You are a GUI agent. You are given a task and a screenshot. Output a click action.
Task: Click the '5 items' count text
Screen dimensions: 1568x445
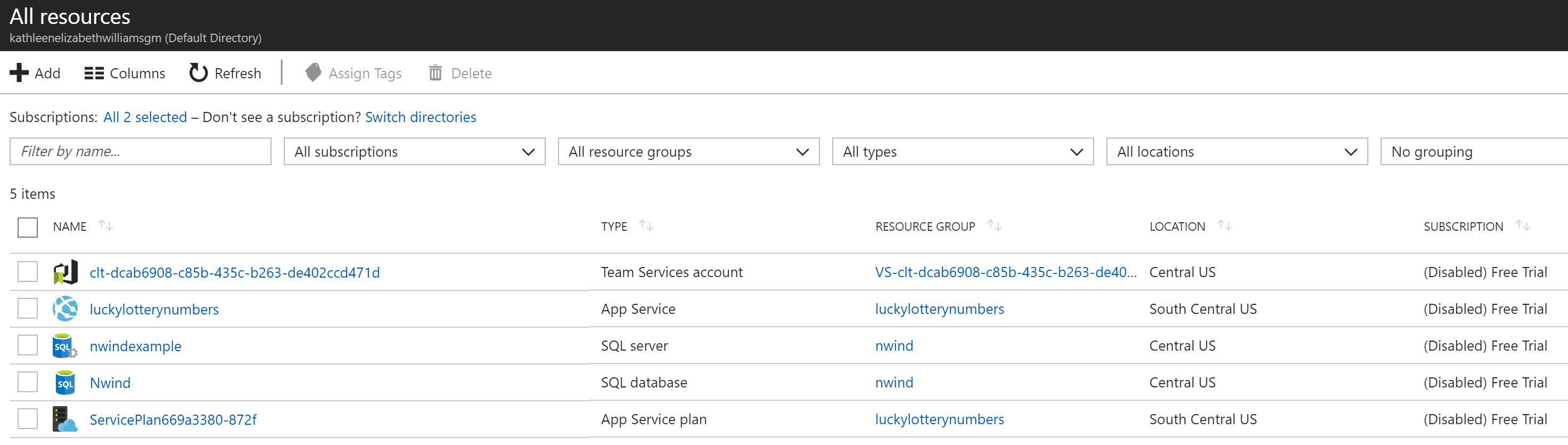[32, 194]
